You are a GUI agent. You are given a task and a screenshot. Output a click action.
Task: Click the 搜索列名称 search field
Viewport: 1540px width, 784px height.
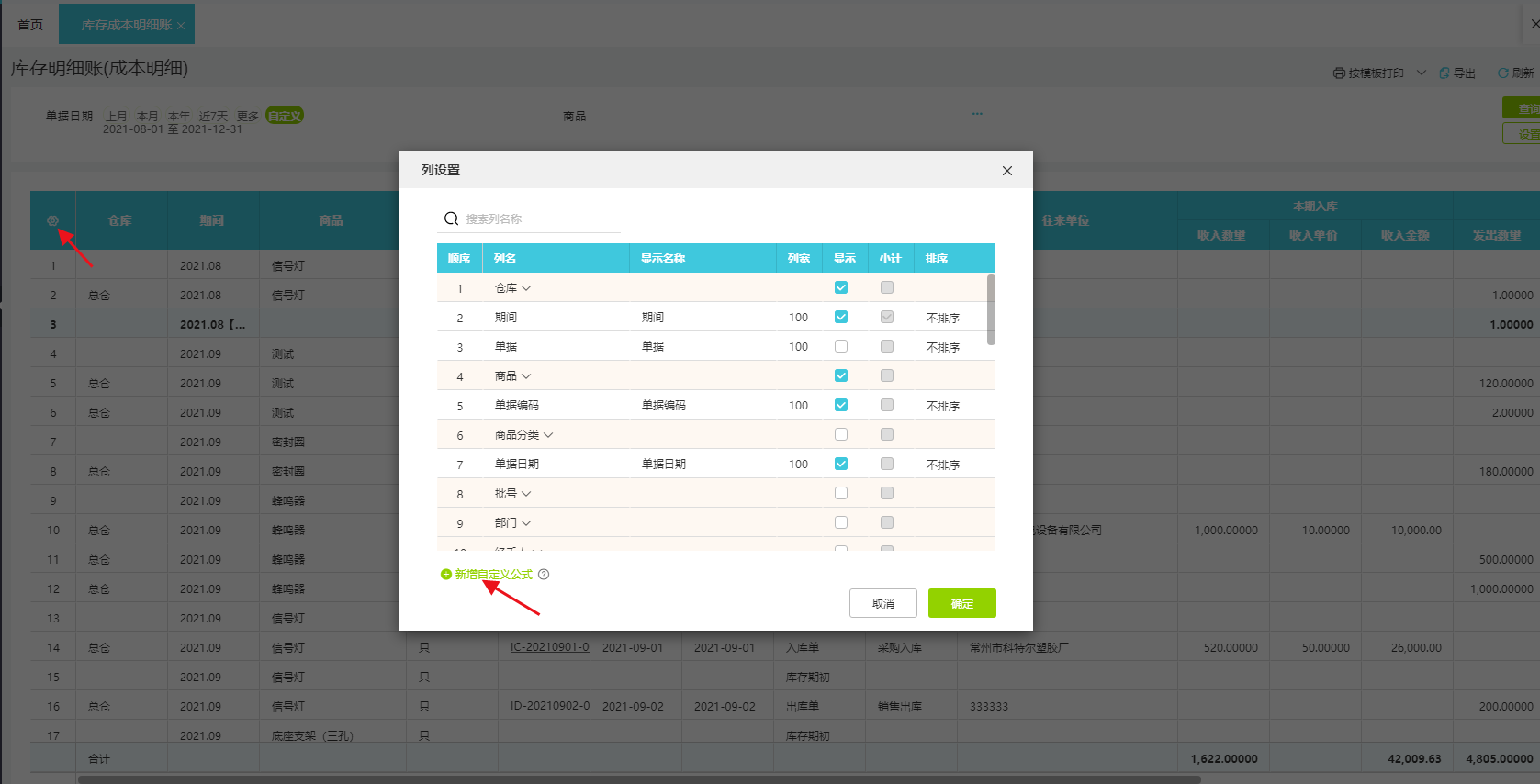click(x=540, y=218)
